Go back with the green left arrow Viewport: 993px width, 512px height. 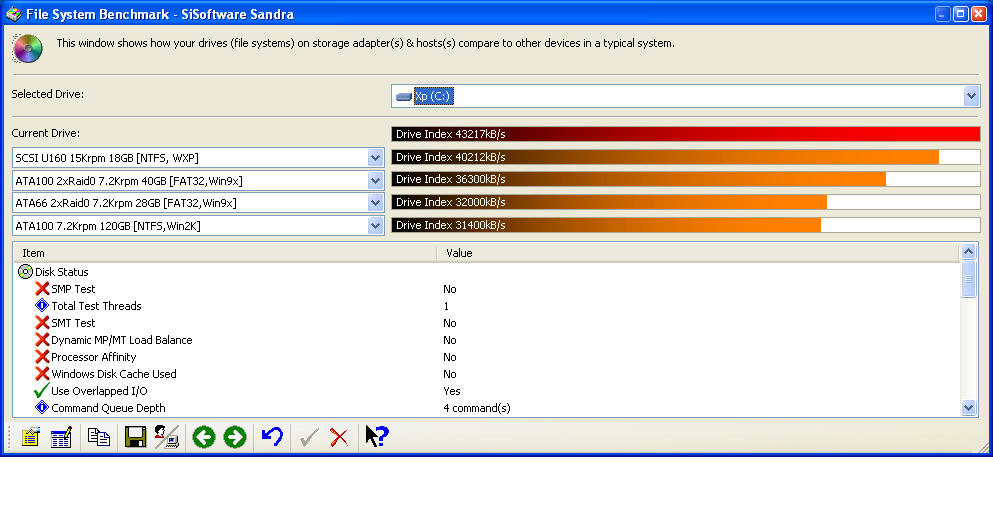pyautogui.click(x=204, y=437)
